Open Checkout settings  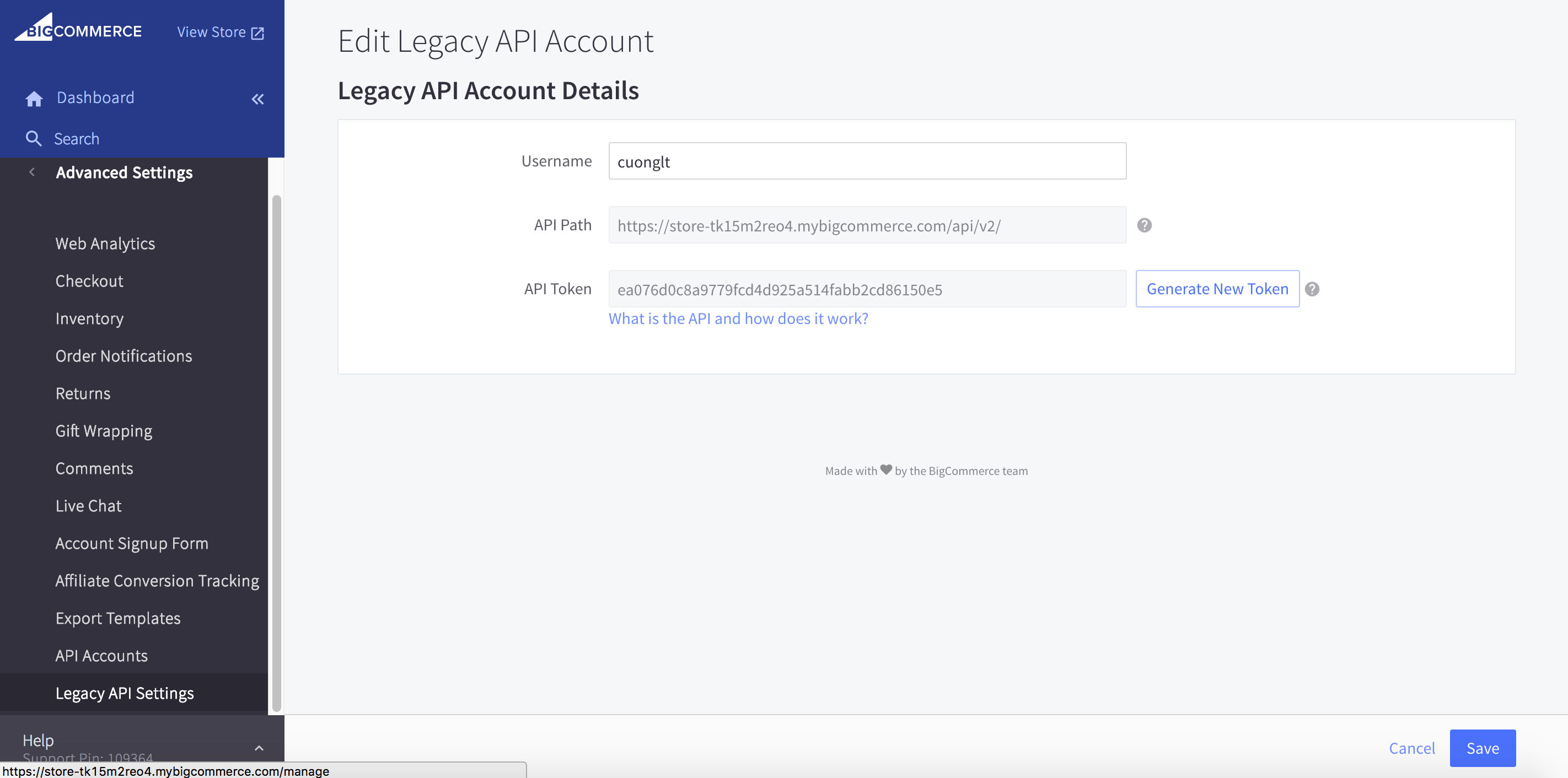point(89,281)
